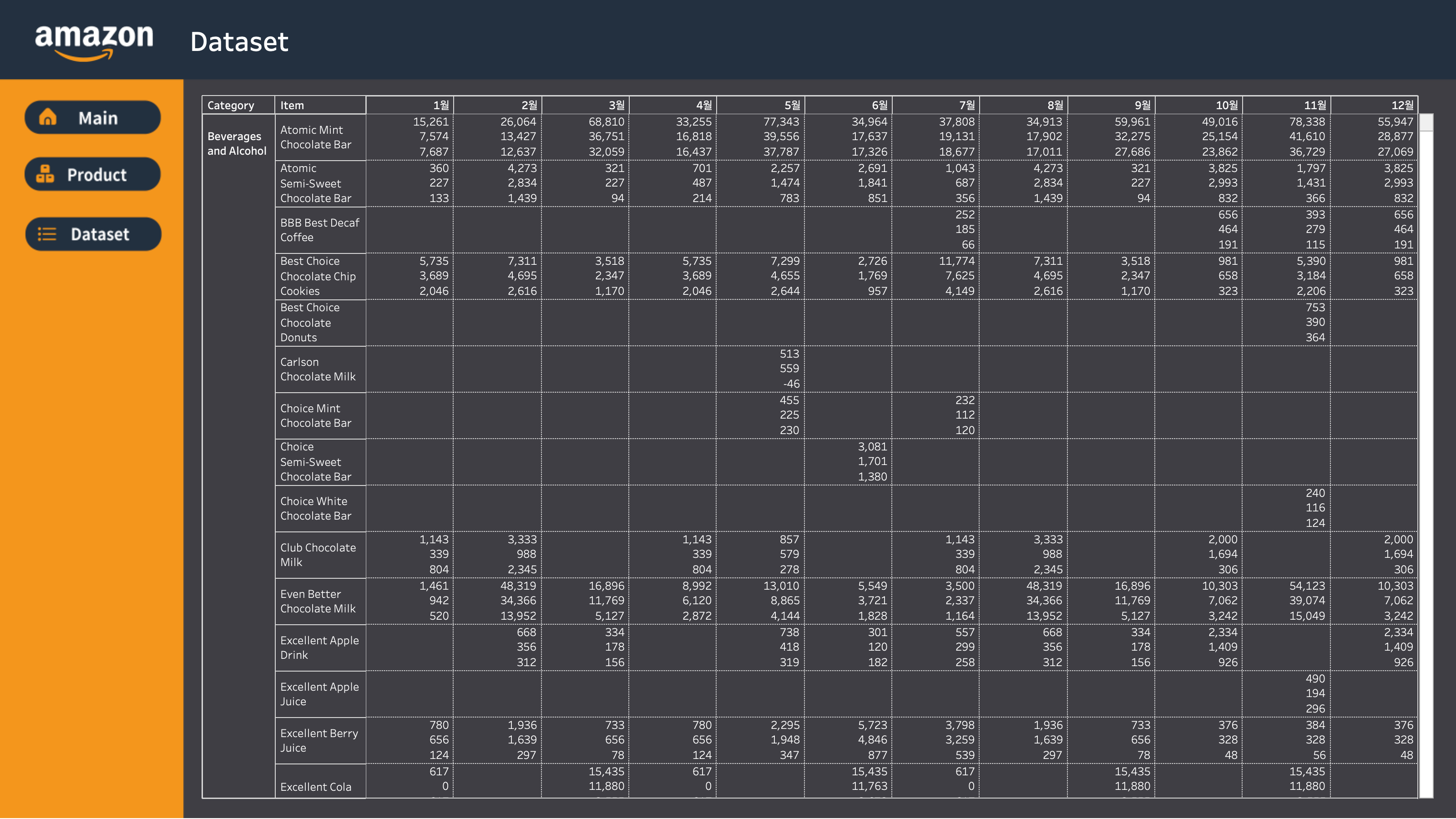Screen dimensions: 1456x819
Task: Select the BBB Best Decaf Coffee item
Action: point(319,230)
